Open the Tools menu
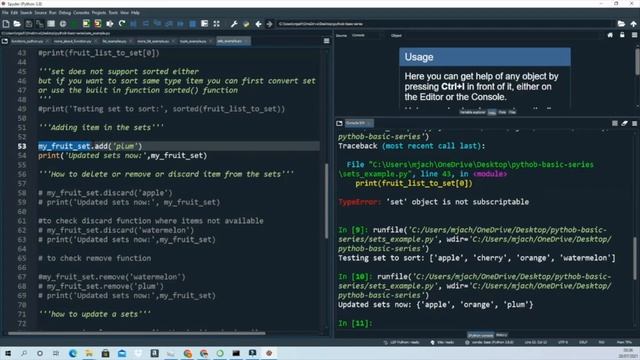This screenshot has width=640, height=360. [x=113, y=13]
